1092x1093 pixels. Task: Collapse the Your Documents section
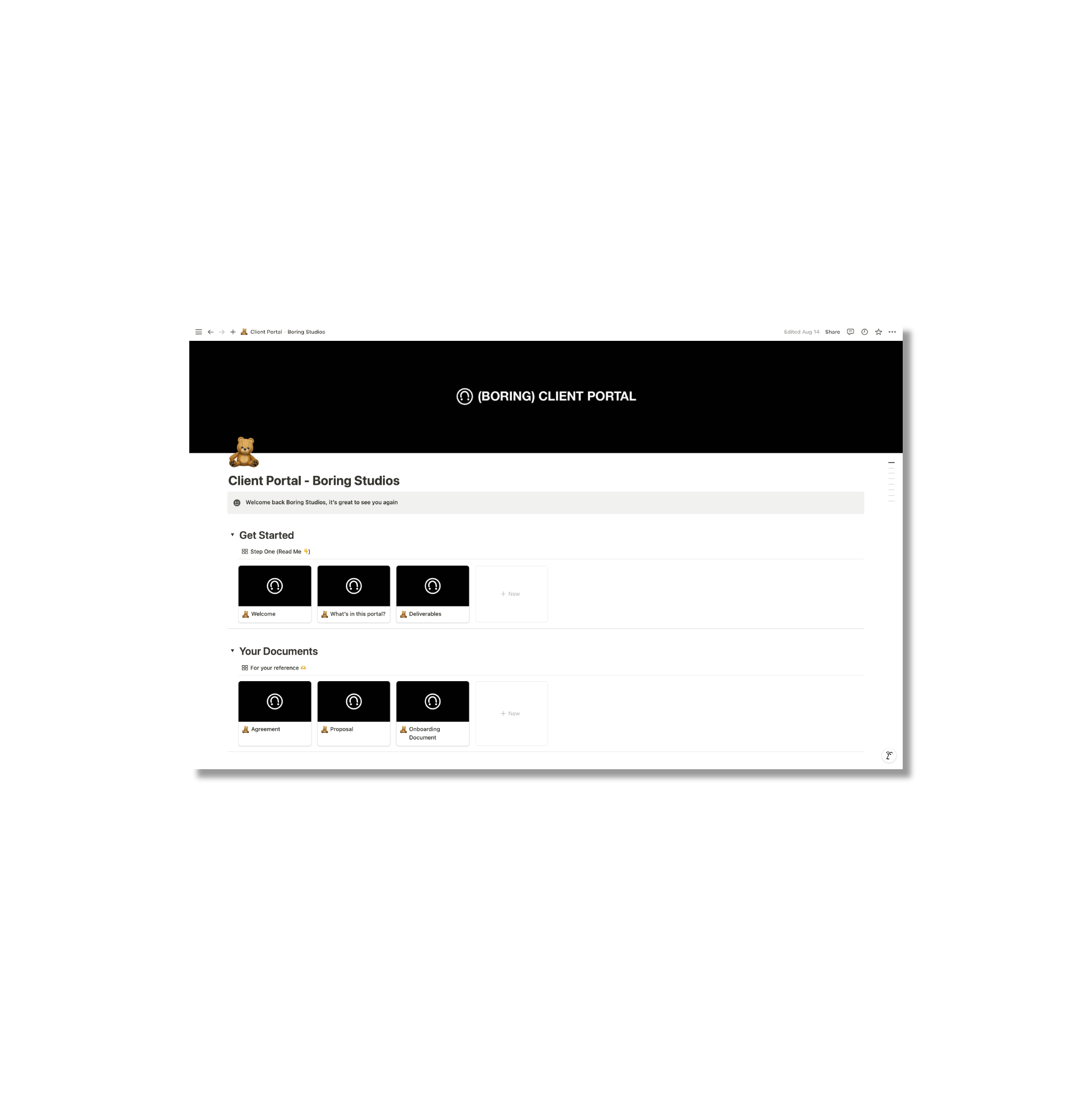pyautogui.click(x=232, y=651)
